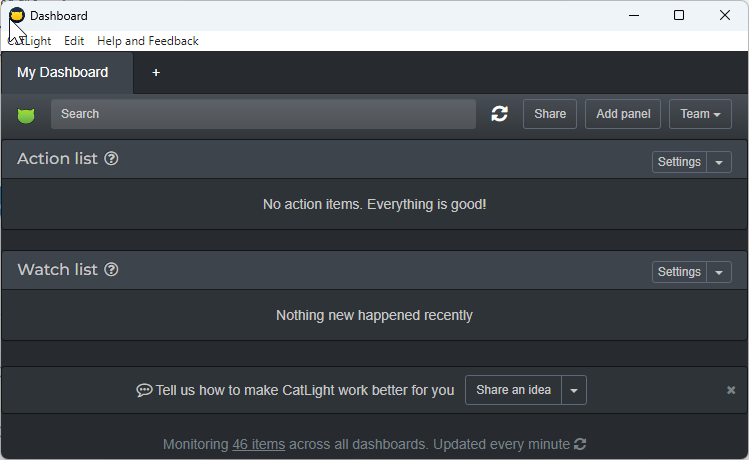The height and width of the screenshot is (460, 749).
Task: Click the Share button
Action: tap(550, 114)
